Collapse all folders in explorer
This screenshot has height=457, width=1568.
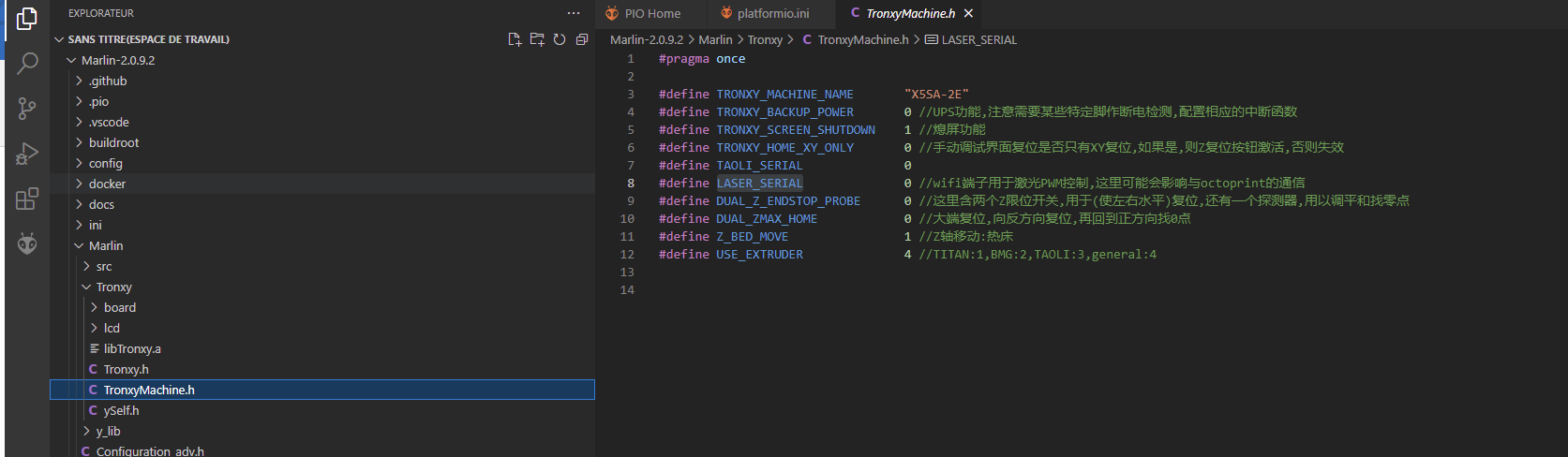[582, 39]
